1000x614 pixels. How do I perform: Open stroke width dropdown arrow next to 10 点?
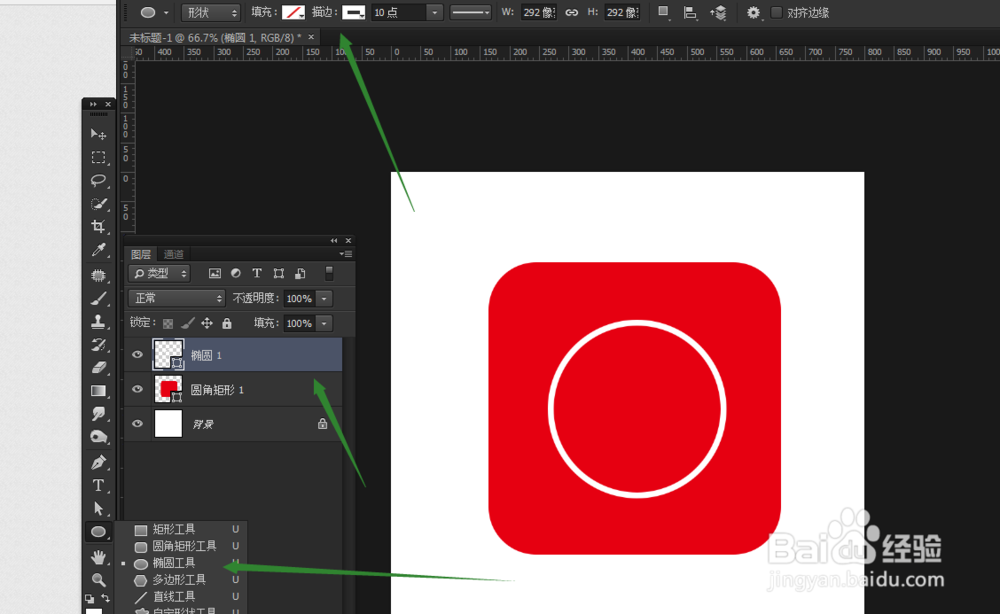(x=435, y=12)
